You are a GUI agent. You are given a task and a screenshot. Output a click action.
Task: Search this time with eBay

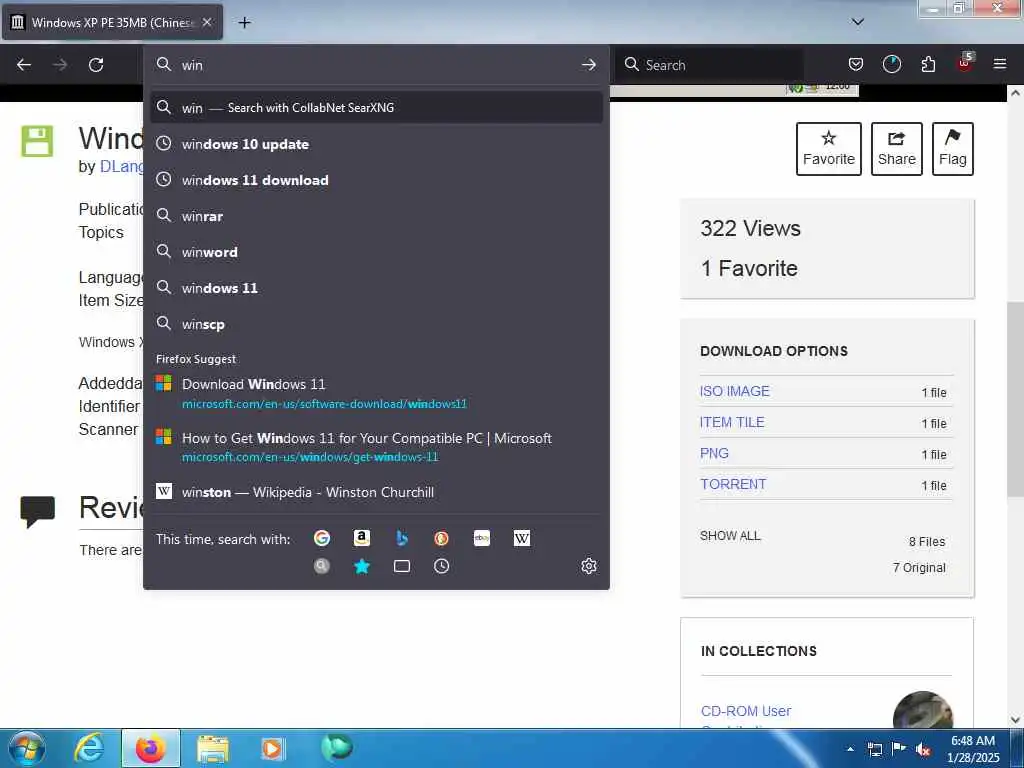tap(482, 538)
